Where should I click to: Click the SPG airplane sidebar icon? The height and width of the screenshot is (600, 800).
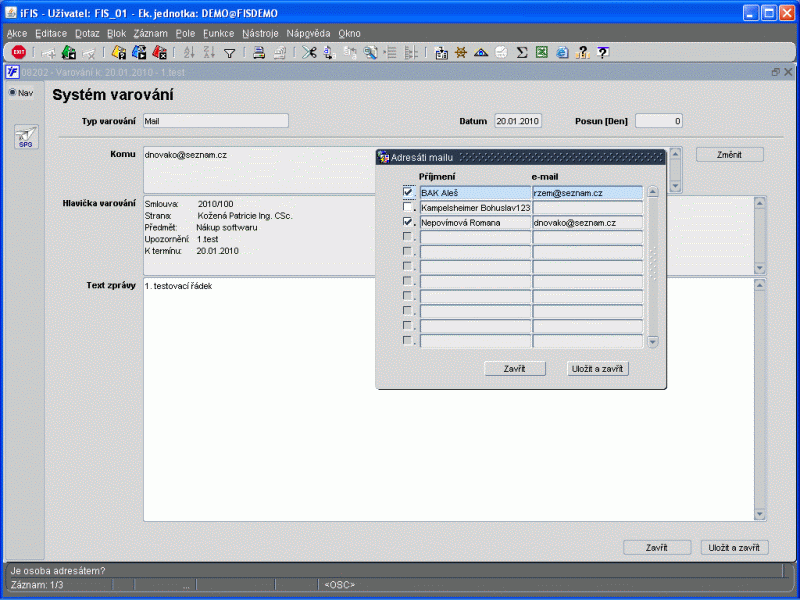pyautogui.click(x=26, y=137)
